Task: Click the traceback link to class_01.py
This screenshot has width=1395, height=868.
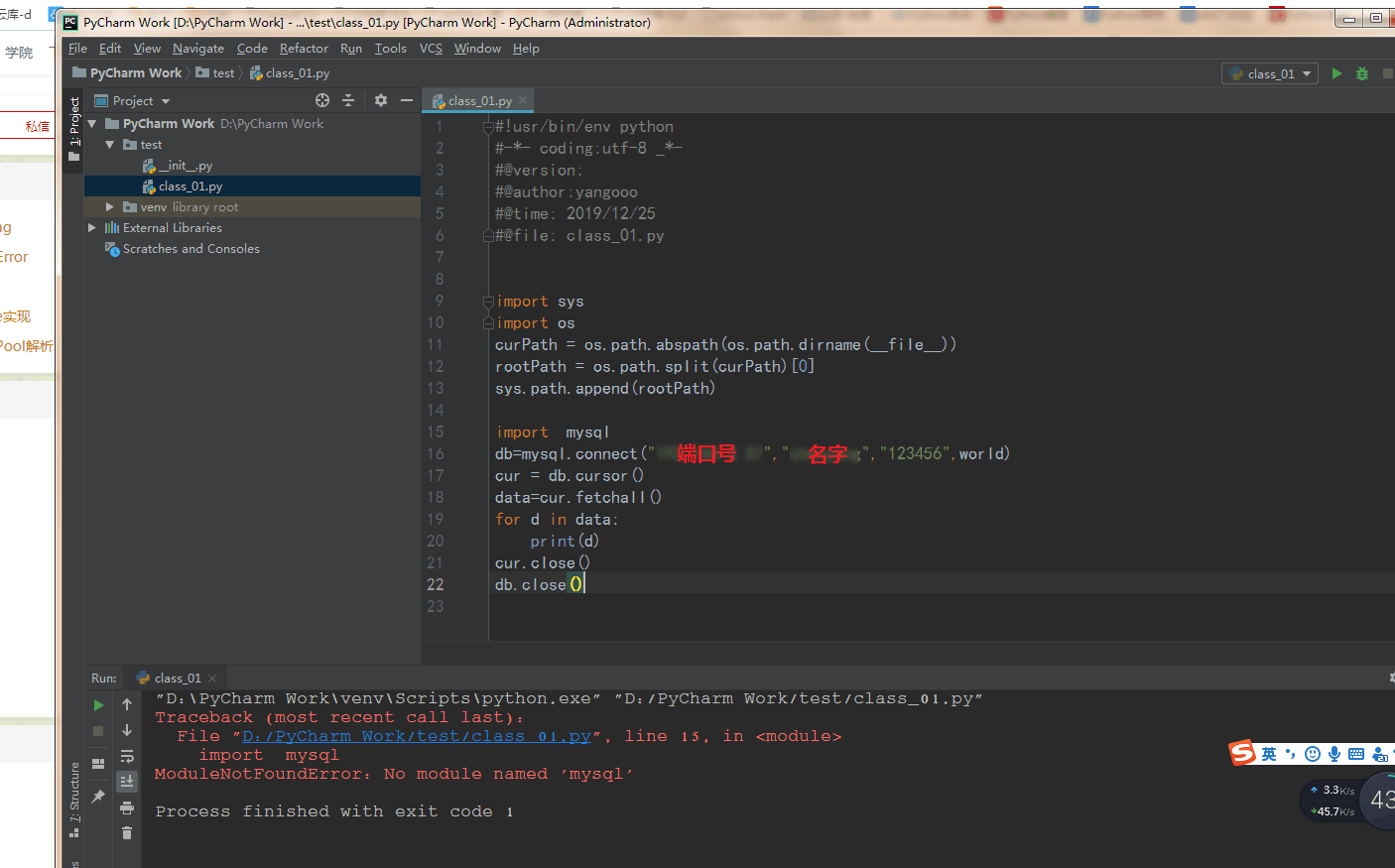Action: click(x=417, y=736)
